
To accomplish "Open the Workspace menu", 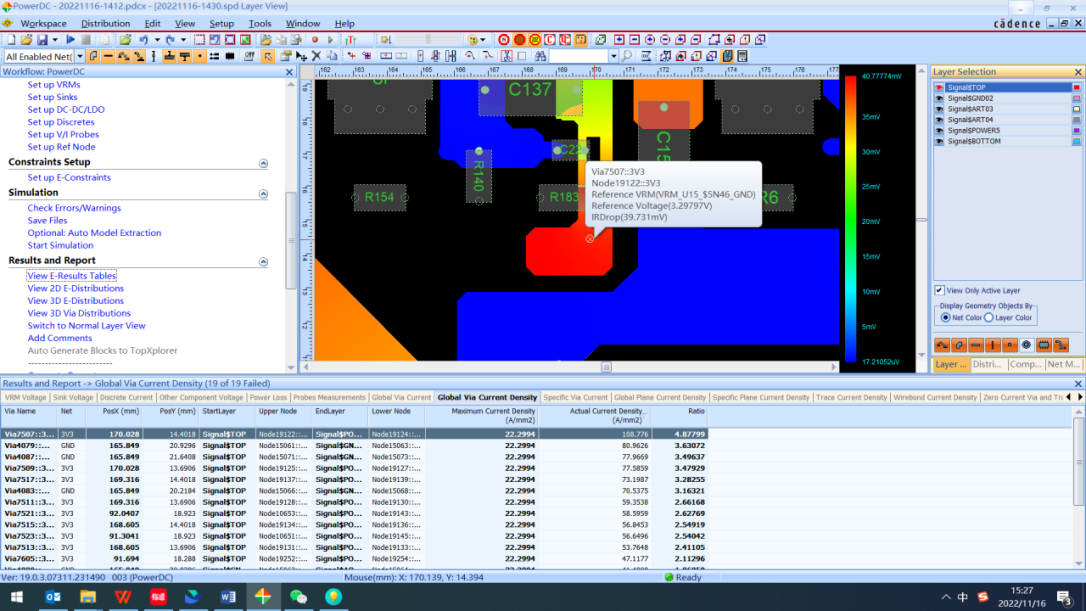I will click(x=43, y=24).
